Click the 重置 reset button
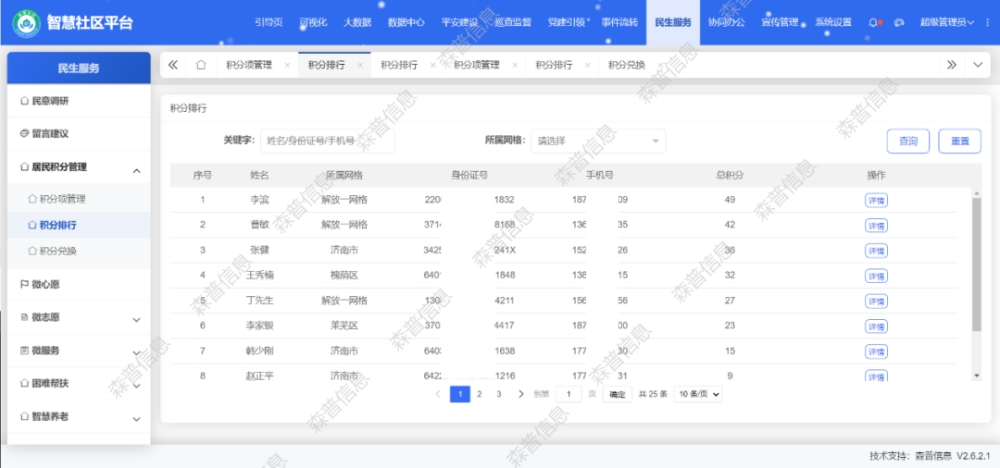 [x=960, y=141]
